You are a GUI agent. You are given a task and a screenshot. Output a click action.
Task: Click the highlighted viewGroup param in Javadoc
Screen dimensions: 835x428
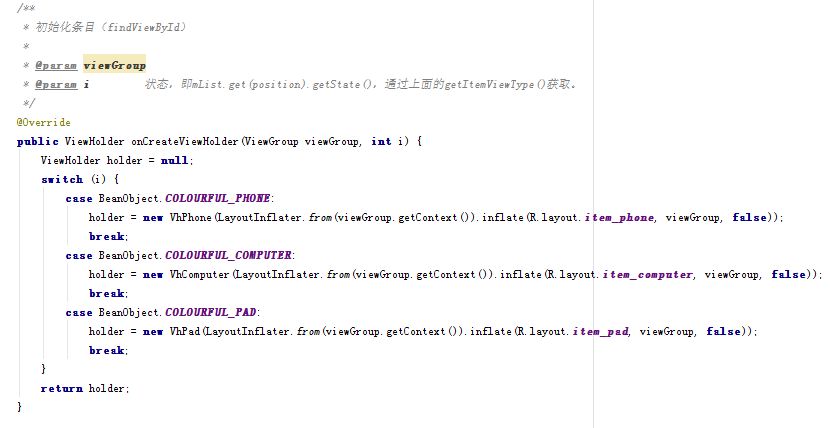(114, 65)
